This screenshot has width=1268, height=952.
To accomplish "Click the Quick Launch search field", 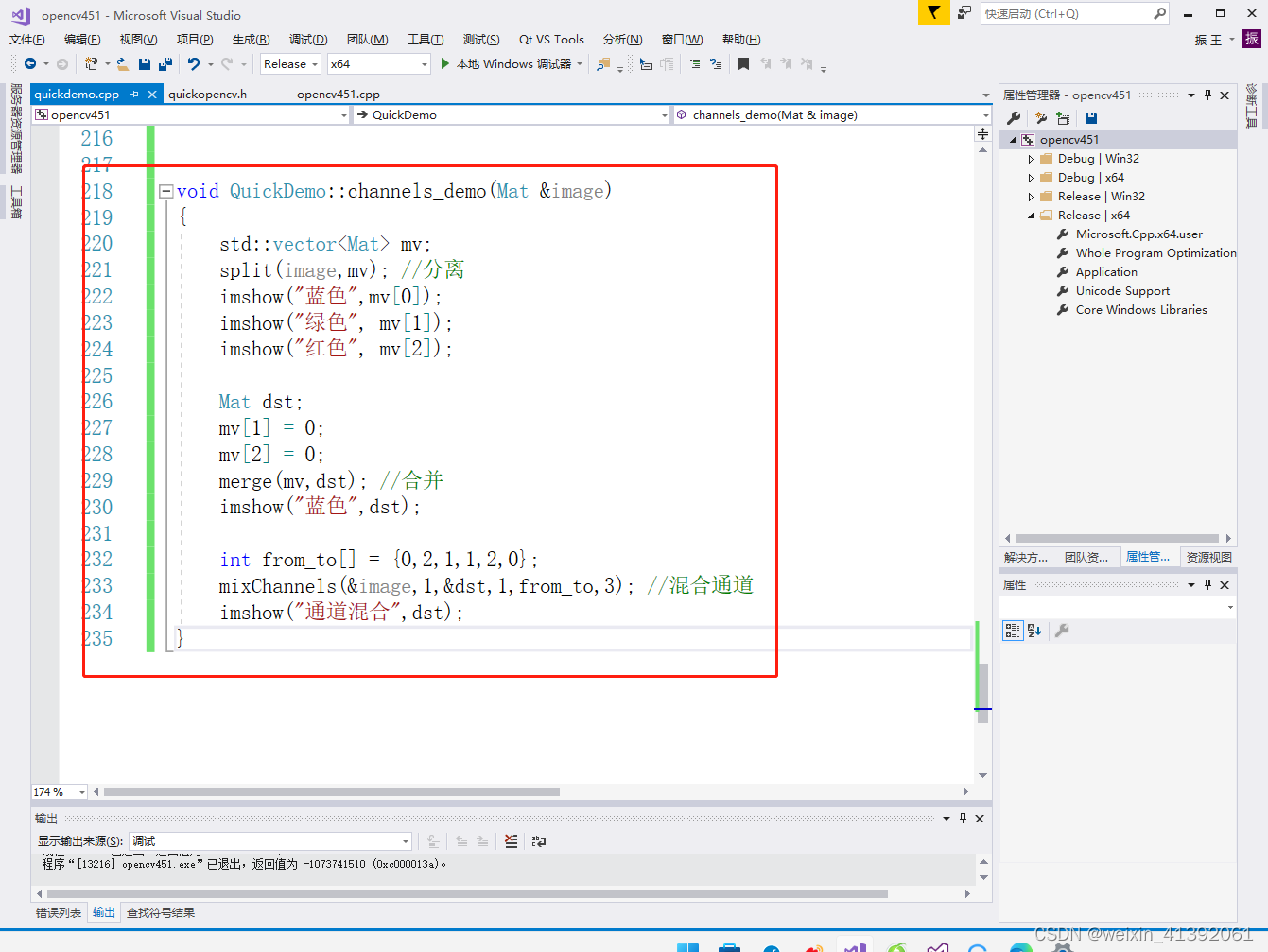I will [1075, 13].
